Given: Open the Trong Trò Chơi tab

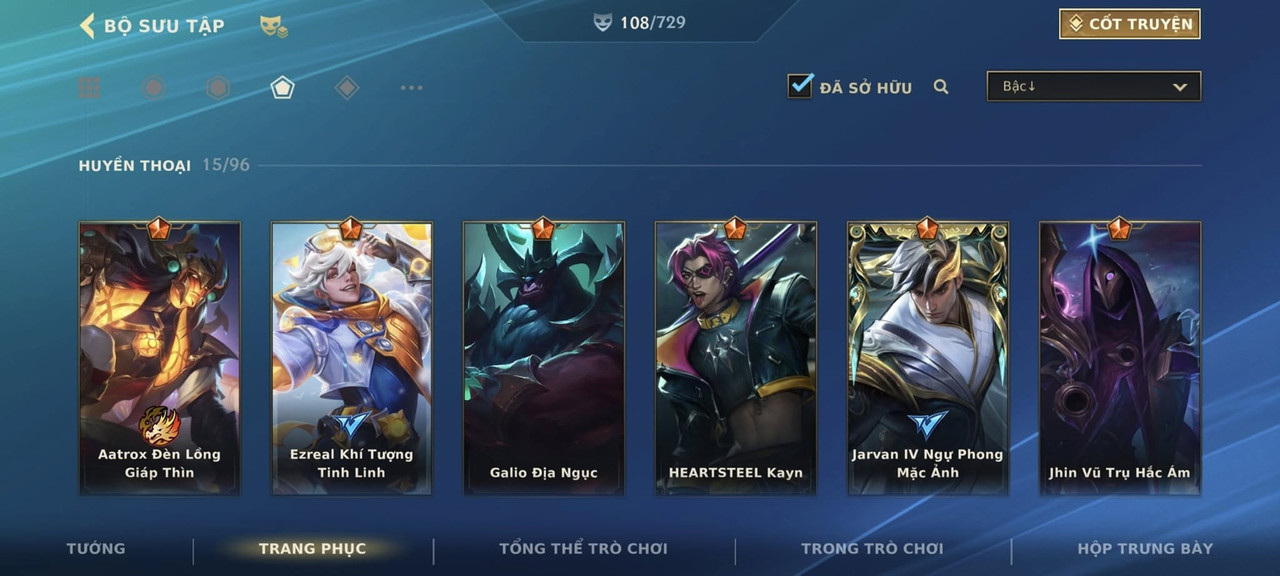Looking at the screenshot, I should click(872, 548).
